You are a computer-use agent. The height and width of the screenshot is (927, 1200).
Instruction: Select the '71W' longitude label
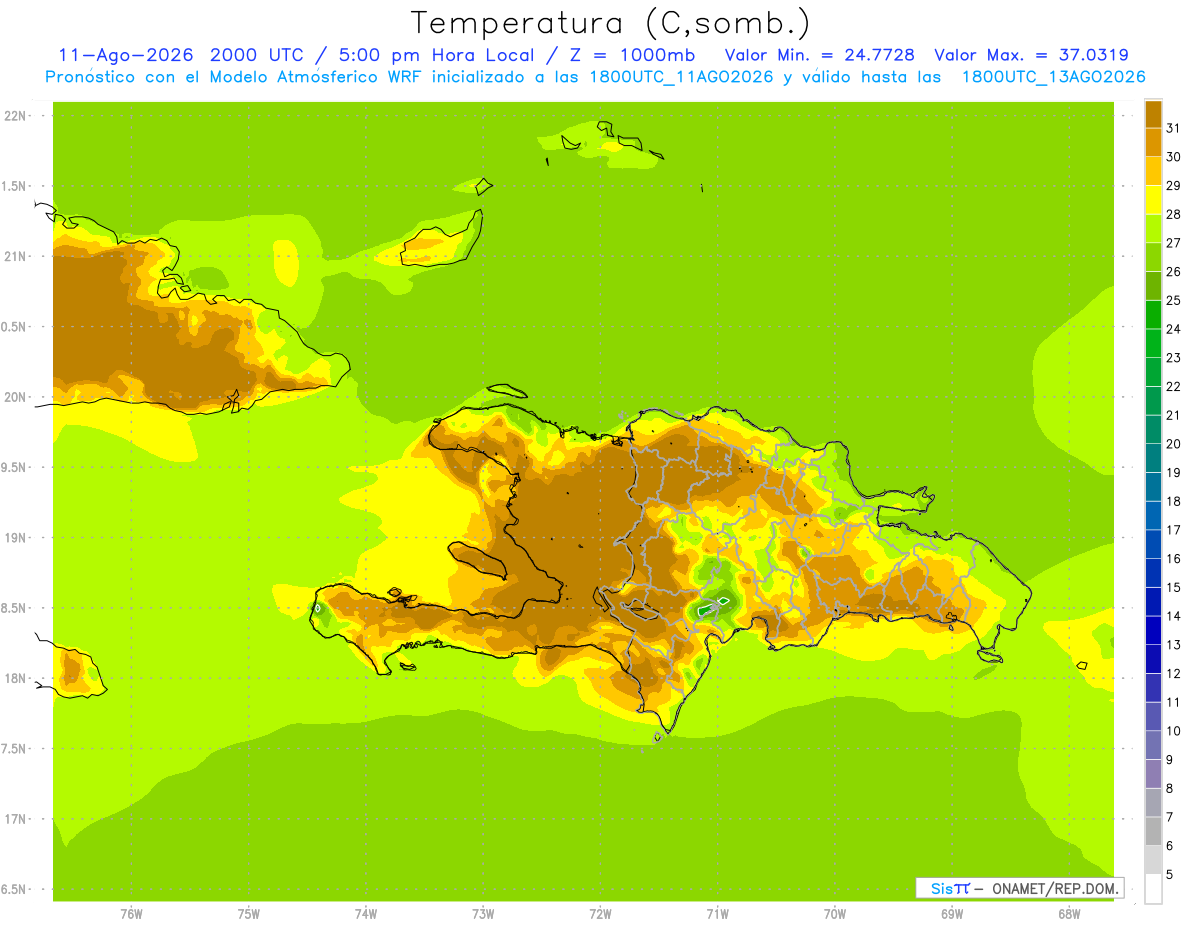point(717,914)
